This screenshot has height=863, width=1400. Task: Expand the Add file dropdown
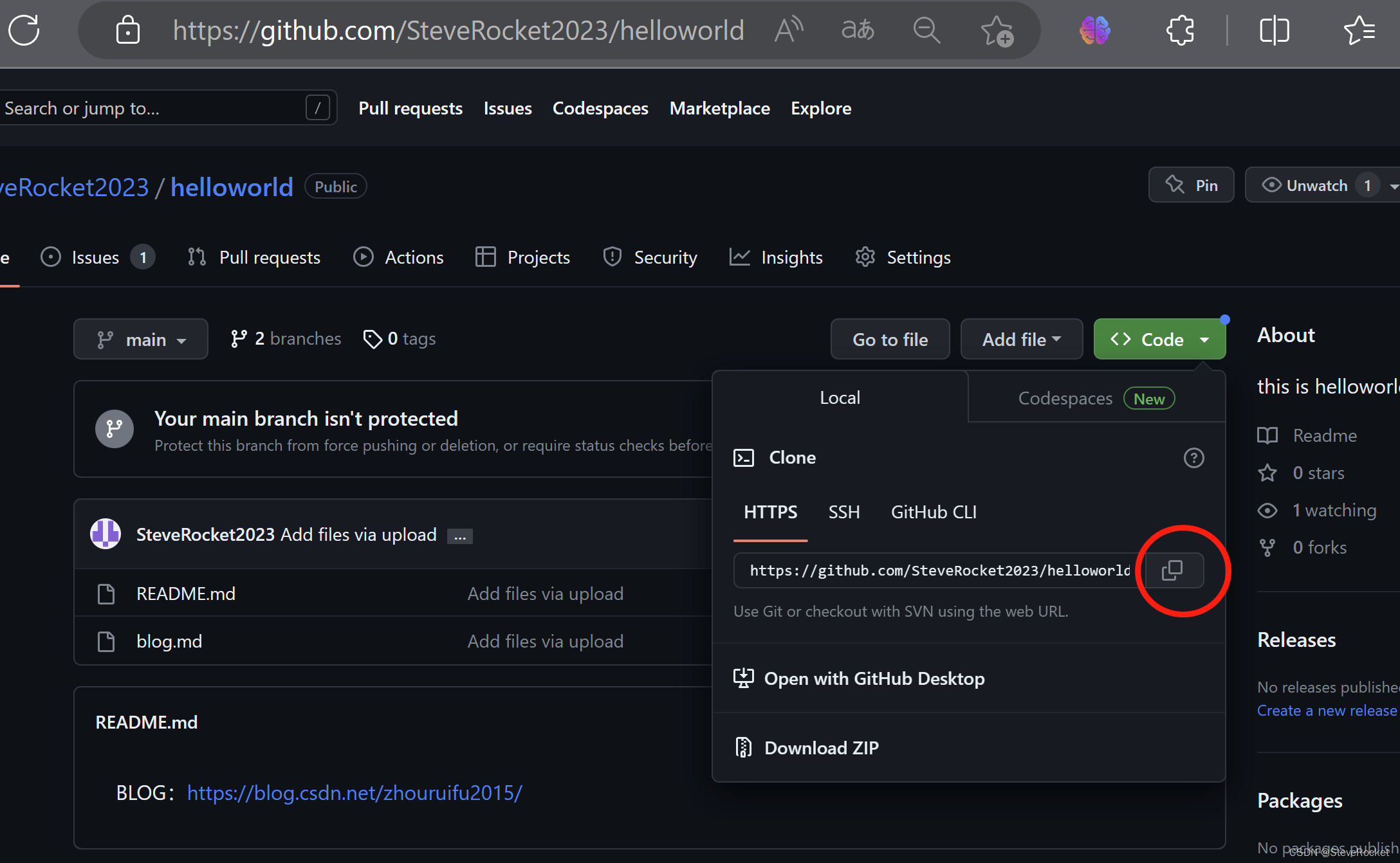coord(1021,340)
